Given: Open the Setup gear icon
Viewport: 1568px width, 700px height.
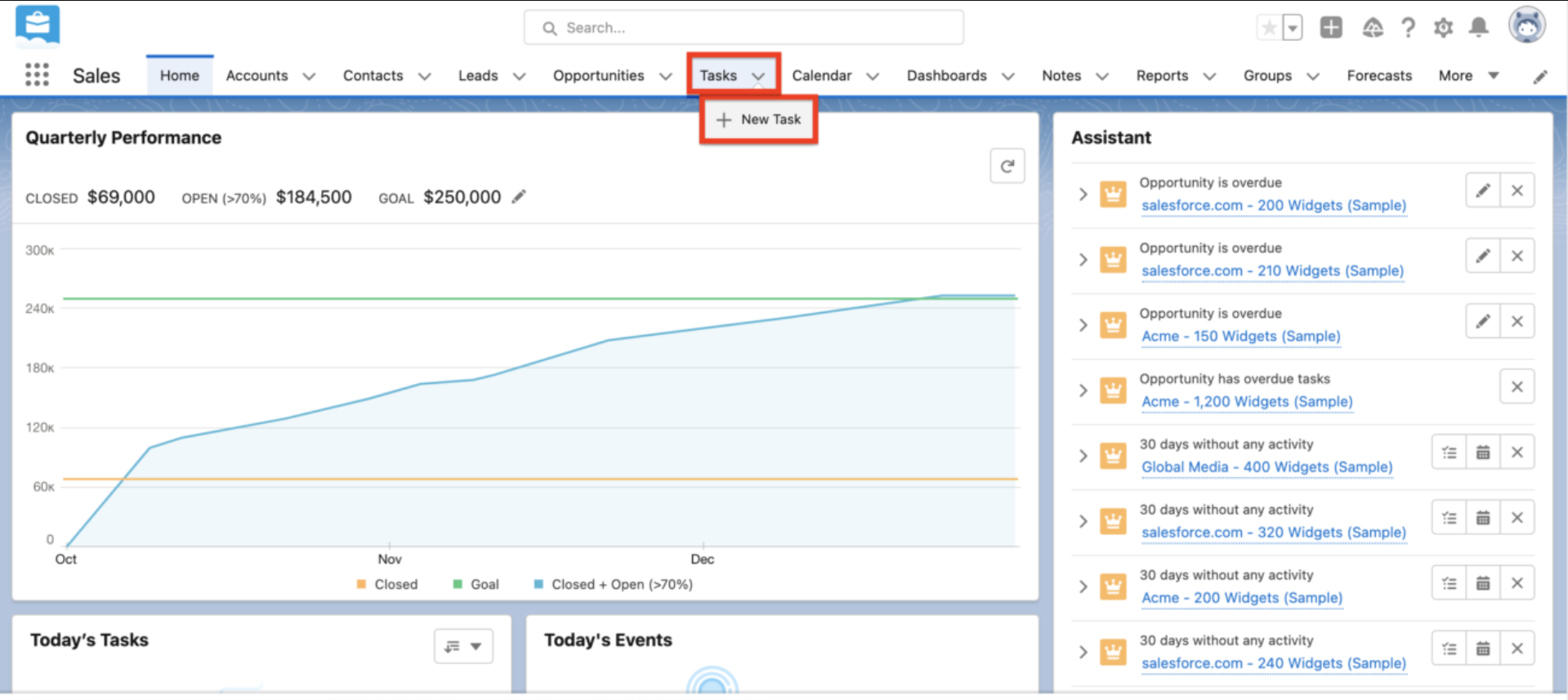Looking at the screenshot, I should coord(1443,28).
